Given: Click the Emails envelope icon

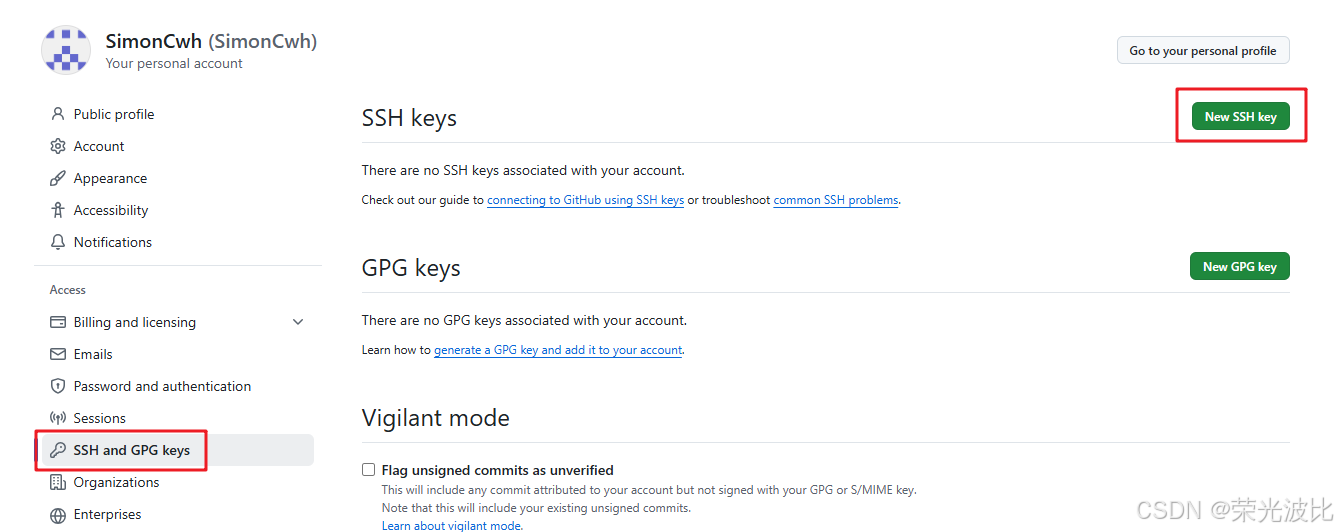Looking at the screenshot, I should click(x=58, y=354).
